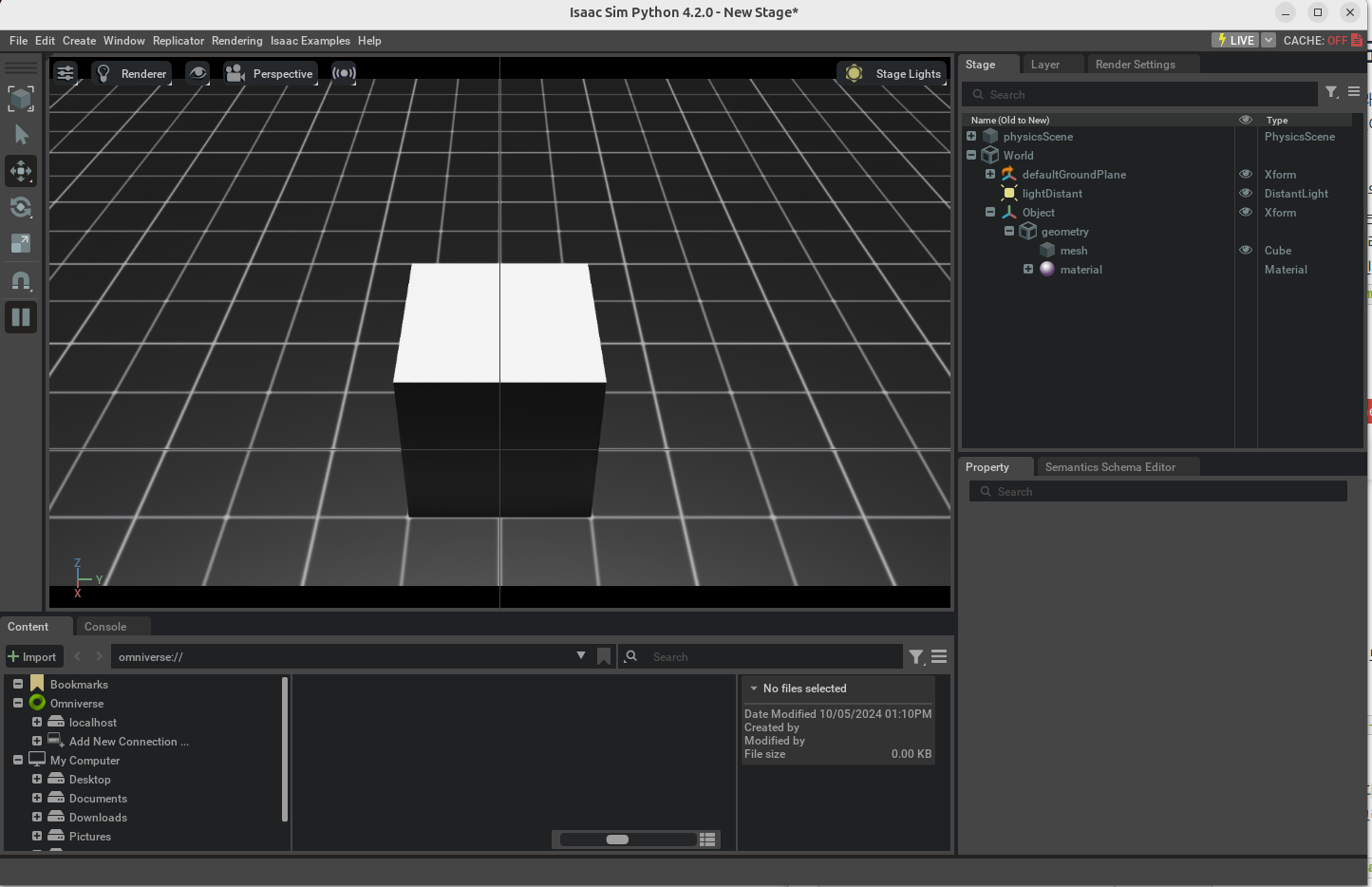Open viewport settings sliders icon
The image size is (1372, 887).
65,73
